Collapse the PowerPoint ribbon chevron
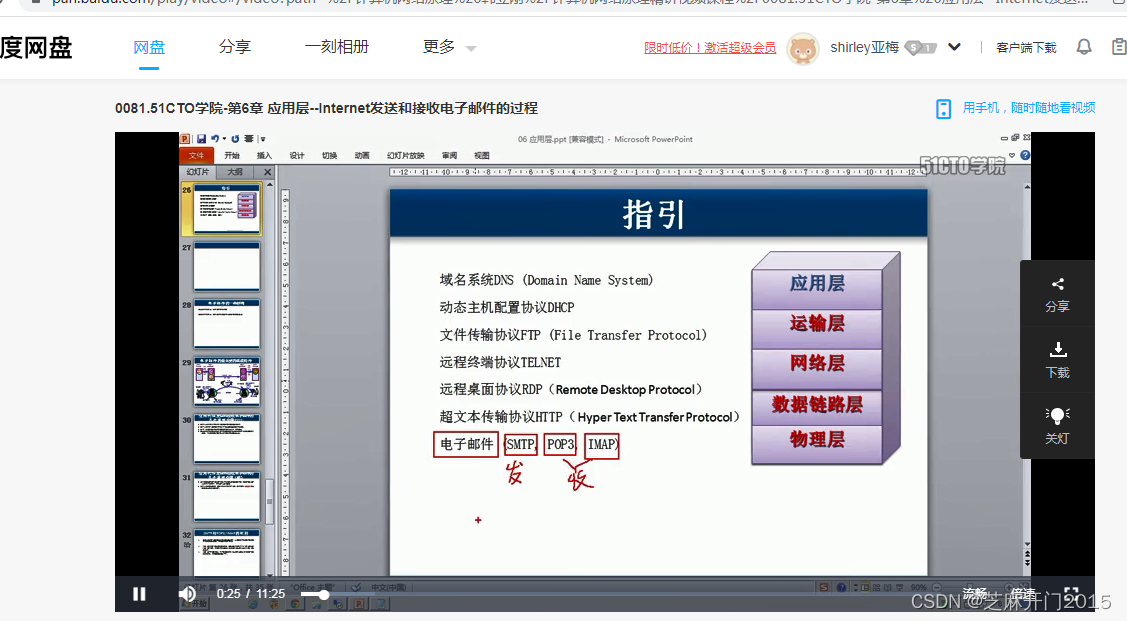The width and height of the screenshot is (1127, 621). pos(1012,155)
